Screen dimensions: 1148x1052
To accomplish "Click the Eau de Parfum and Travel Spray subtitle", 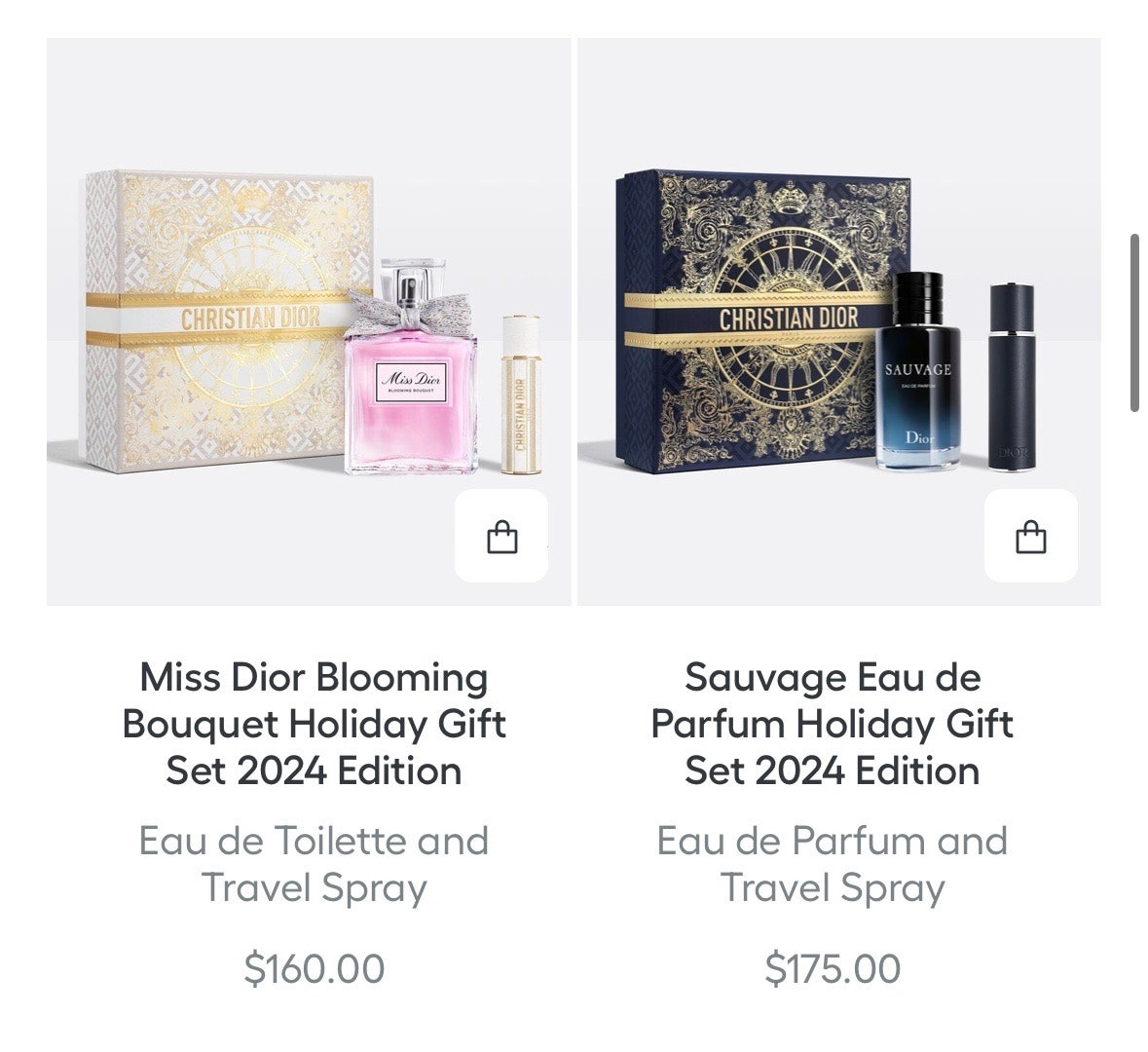I will pos(833,864).
